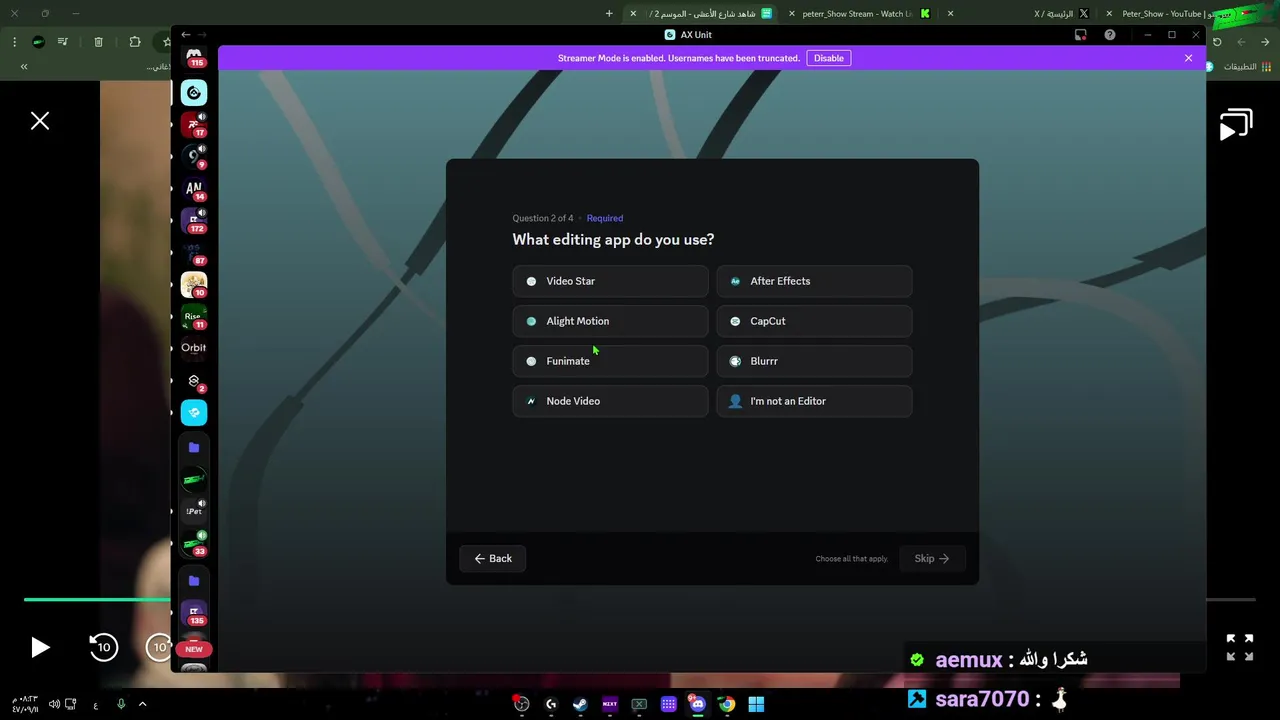1280x720 pixels.
Task: Open the server with 2 mentions
Action: pyautogui.click(x=194, y=381)
